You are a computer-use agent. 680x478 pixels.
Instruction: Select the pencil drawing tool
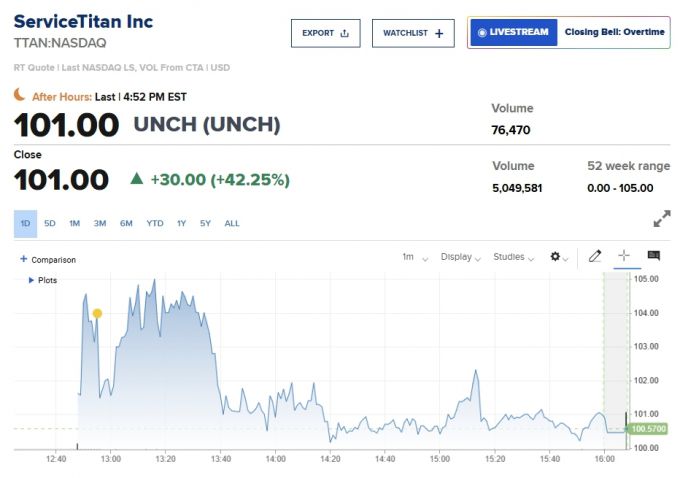pos(595,257)
